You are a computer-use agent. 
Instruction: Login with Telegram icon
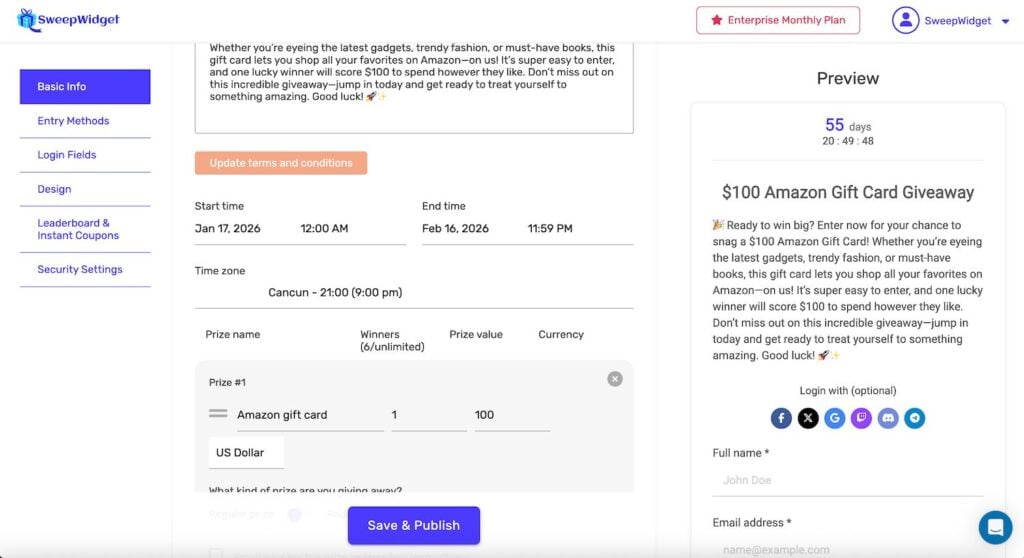(914, 418)
